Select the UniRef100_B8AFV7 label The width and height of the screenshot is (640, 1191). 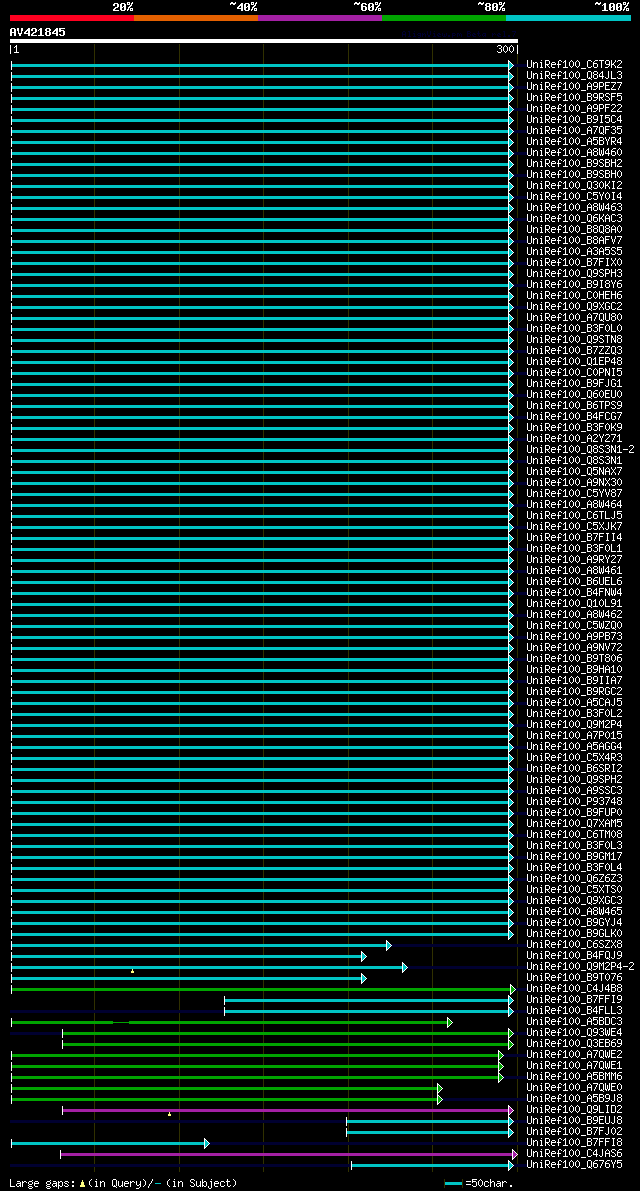click(574, 241)
